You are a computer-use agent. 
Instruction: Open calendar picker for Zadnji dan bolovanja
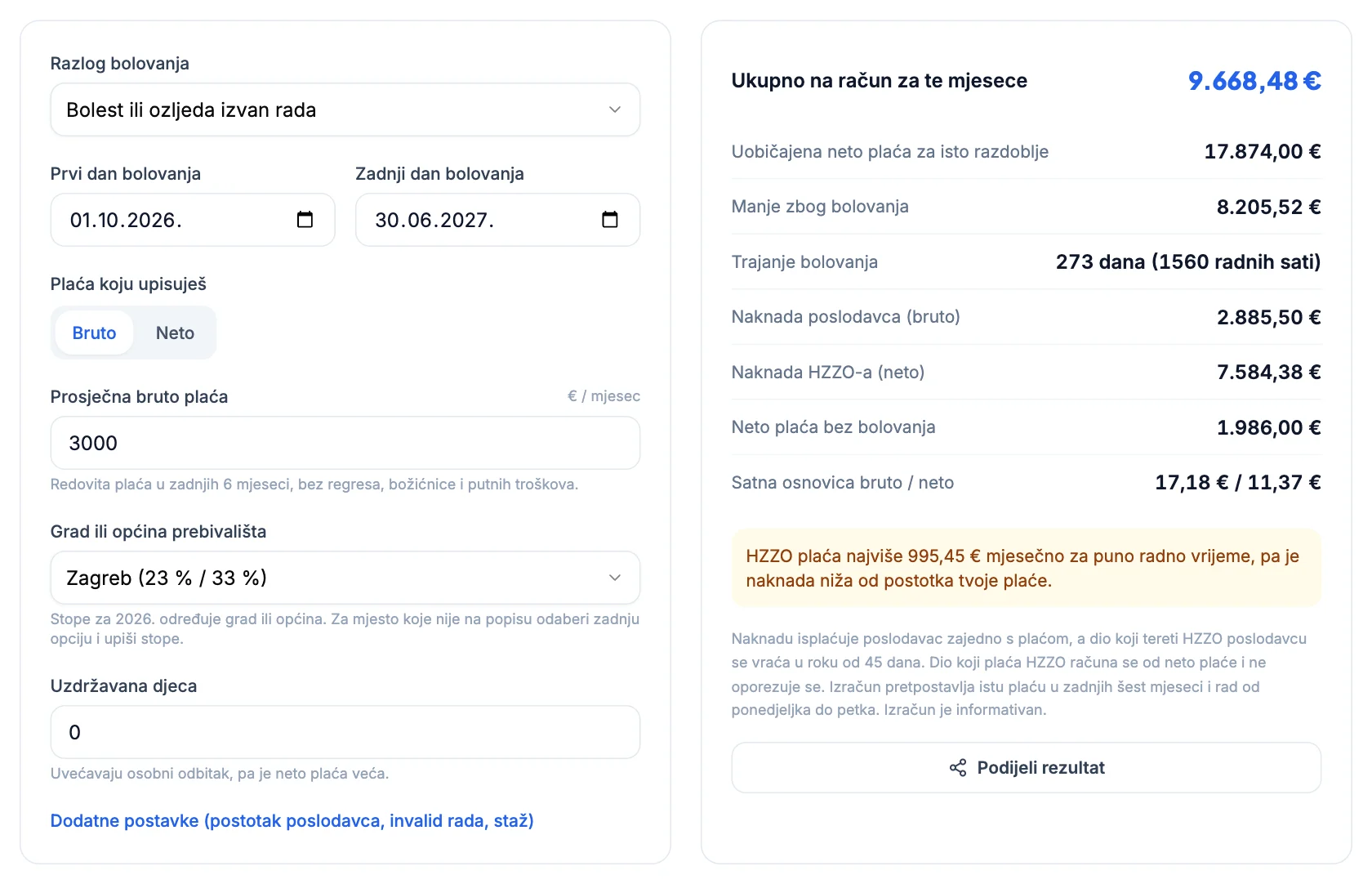coord(610,220)
